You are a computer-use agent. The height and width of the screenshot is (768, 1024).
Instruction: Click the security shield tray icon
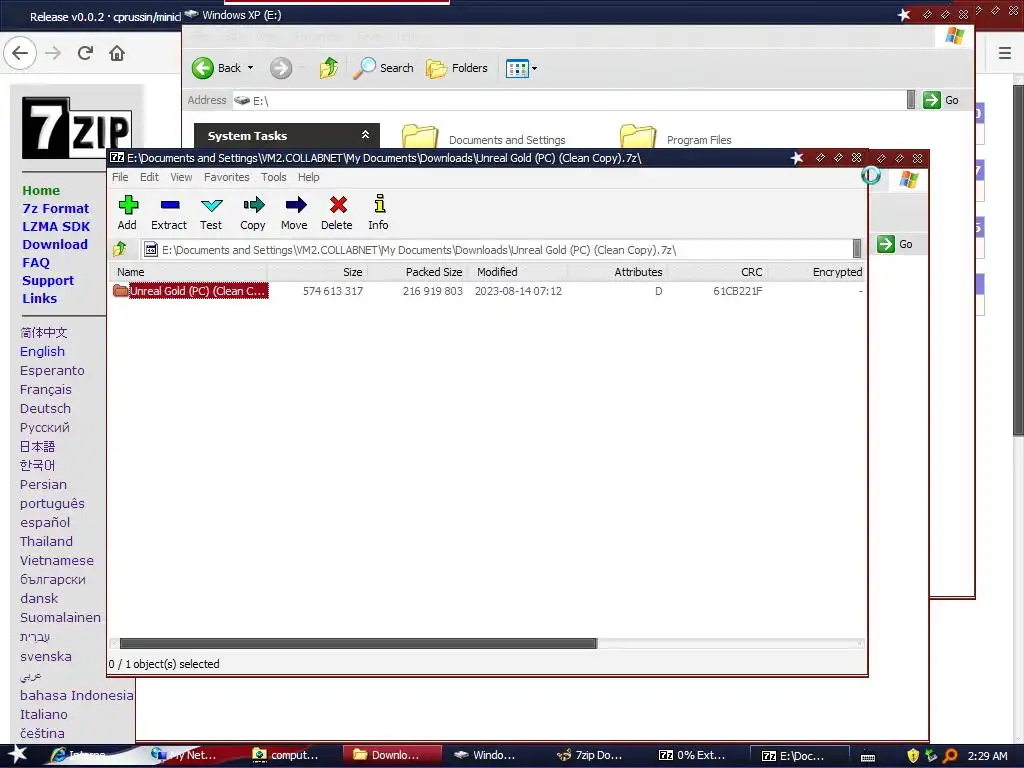coord(912,756)
